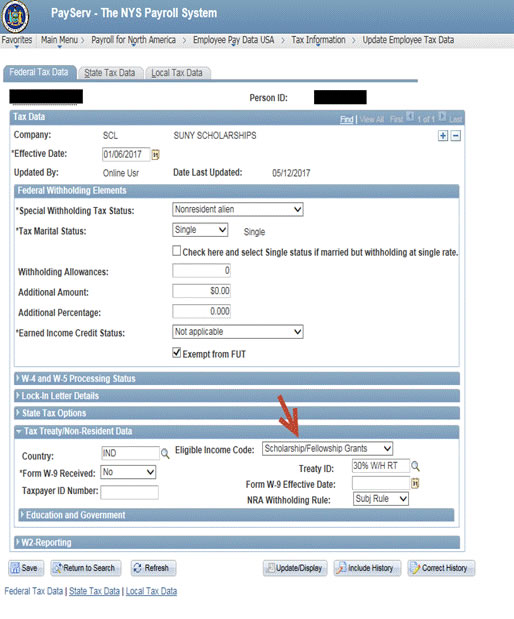
Task: Open NRA Withholding Rule dropdown
Action: point(381,499)
